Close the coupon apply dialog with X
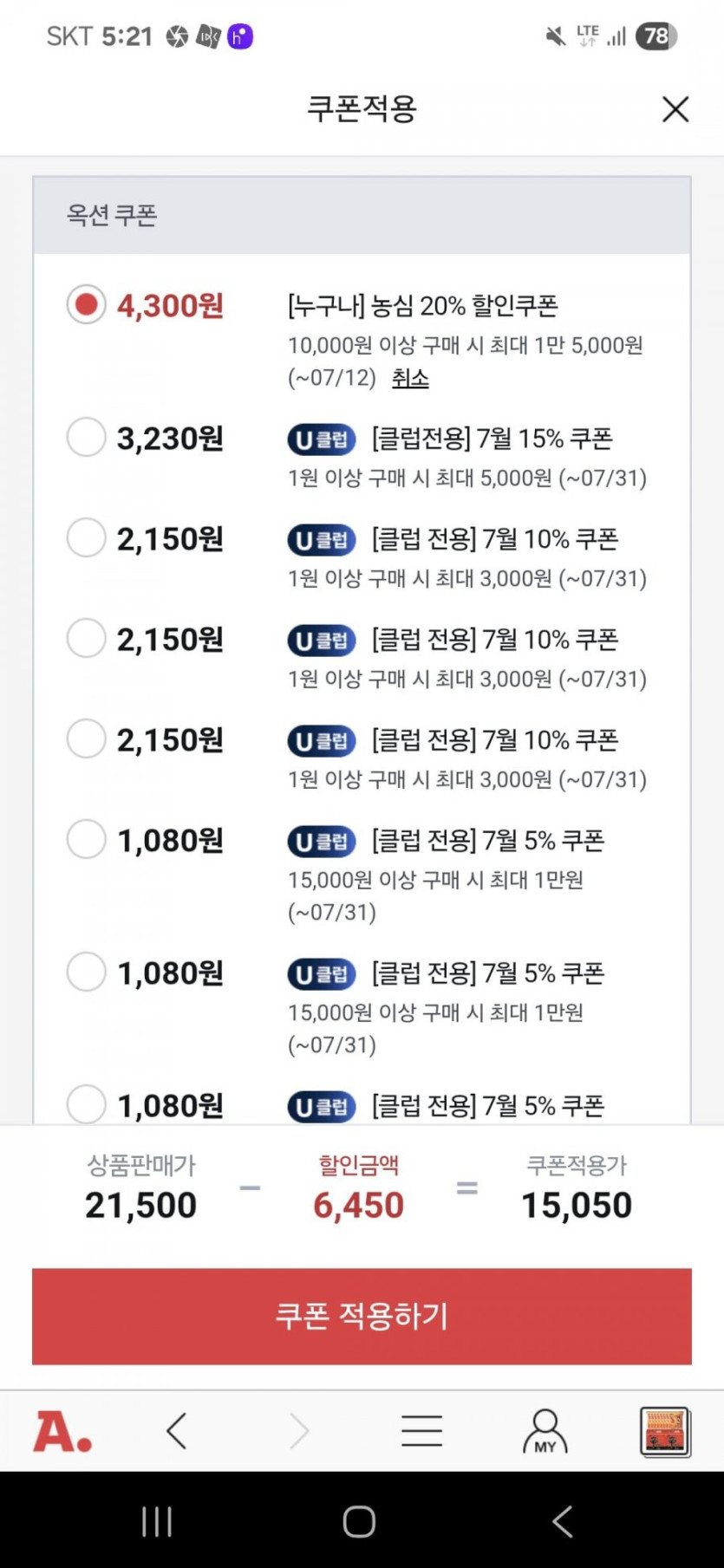 [675, 109]
